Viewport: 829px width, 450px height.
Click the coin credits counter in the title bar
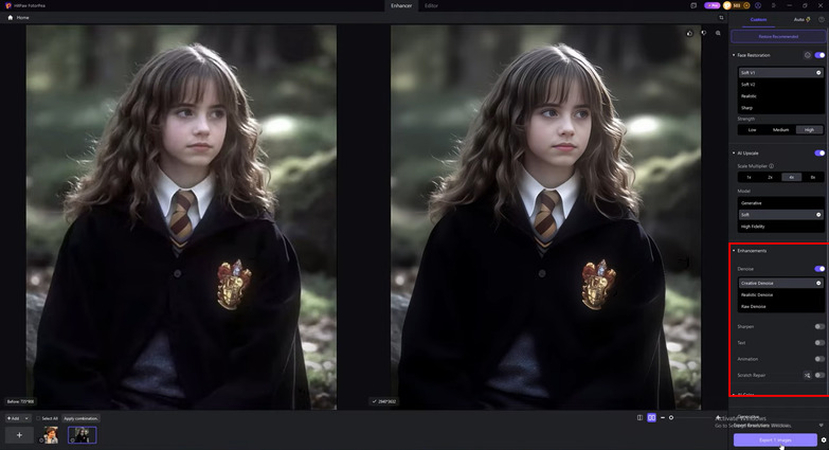736,5
